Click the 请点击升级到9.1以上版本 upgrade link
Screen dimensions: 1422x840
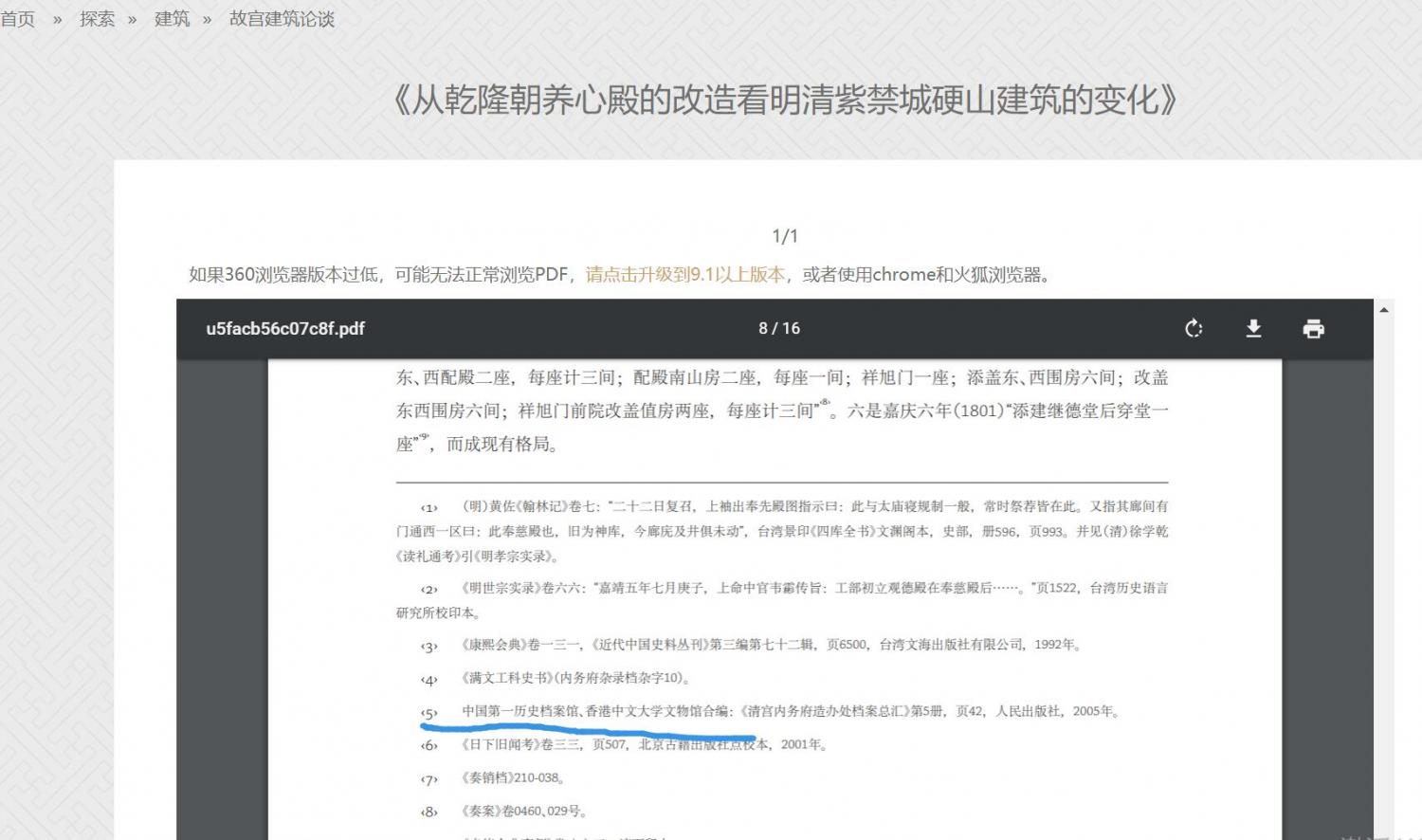click(x=685, y=275)
